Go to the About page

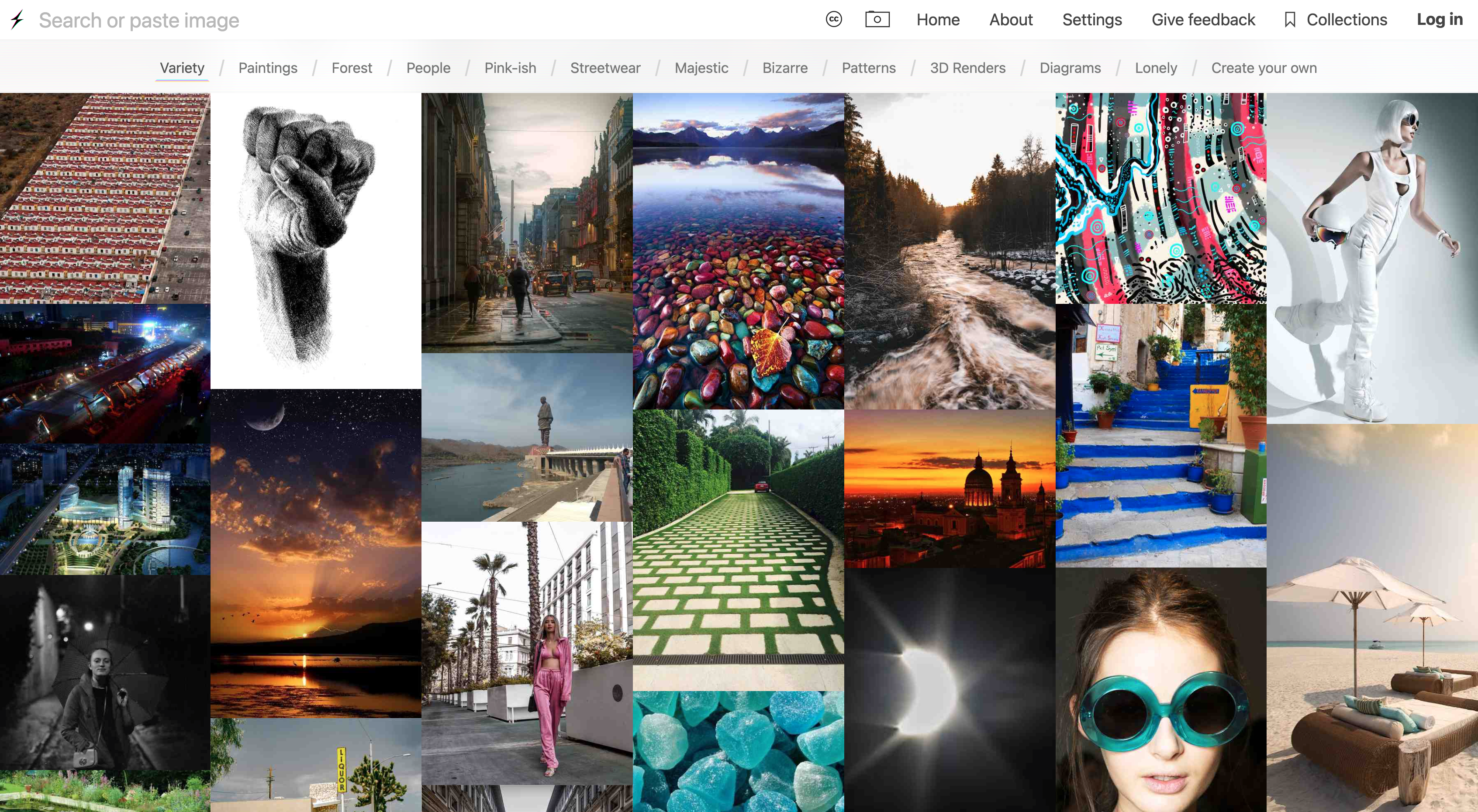coord(1010,20)
